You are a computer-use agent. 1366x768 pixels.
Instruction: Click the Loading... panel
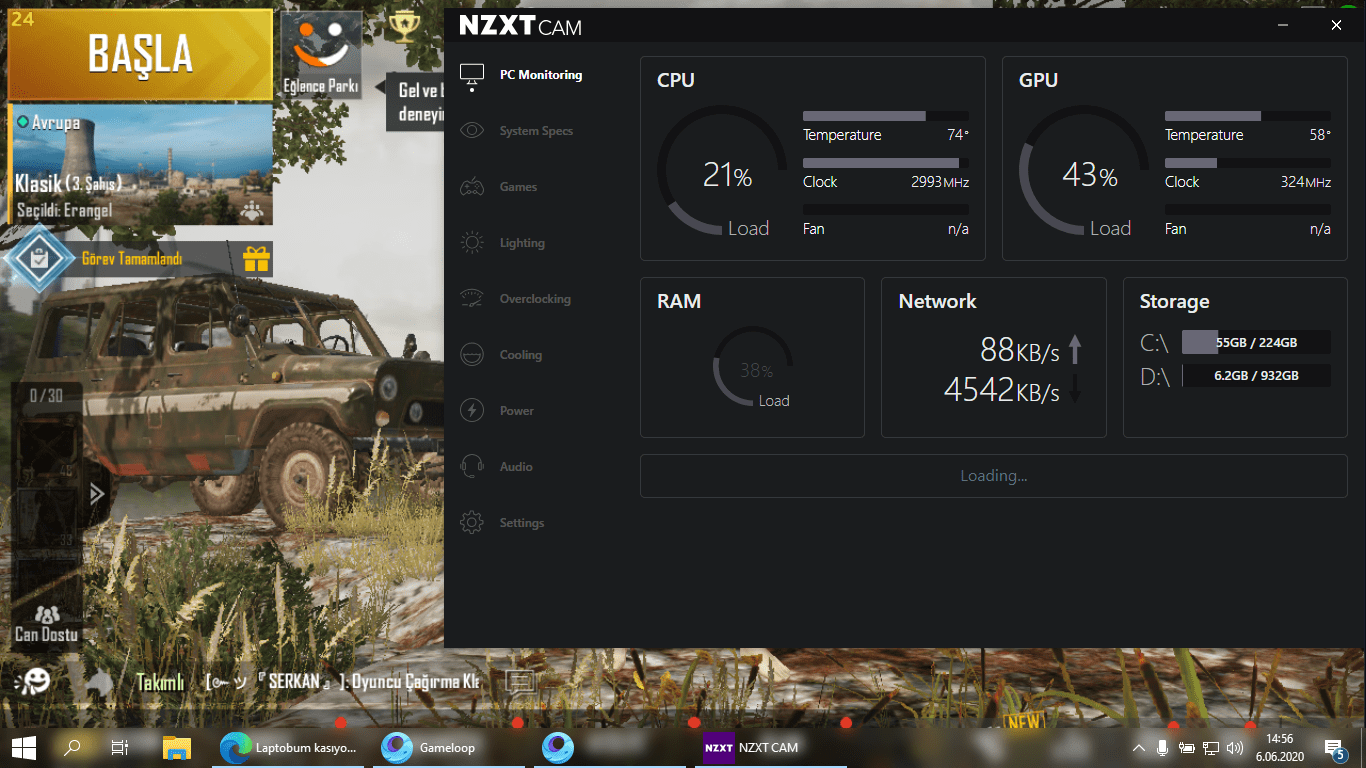pyautogui.click(x=994, y=476)
